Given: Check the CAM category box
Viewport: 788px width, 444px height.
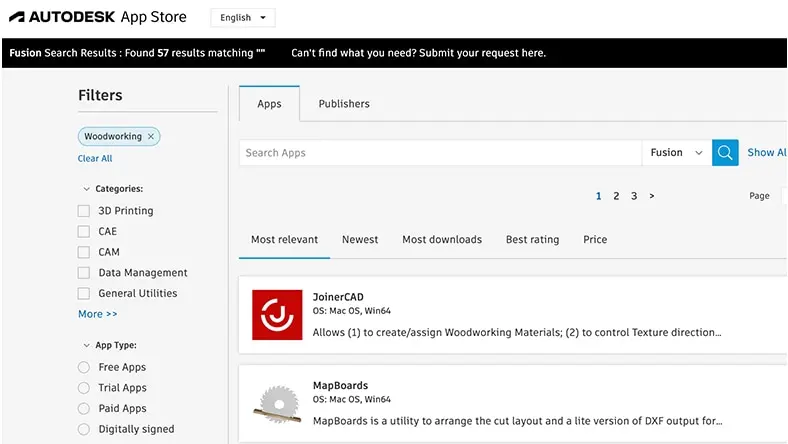Looking at the screenshot, I should click(84, 252).
